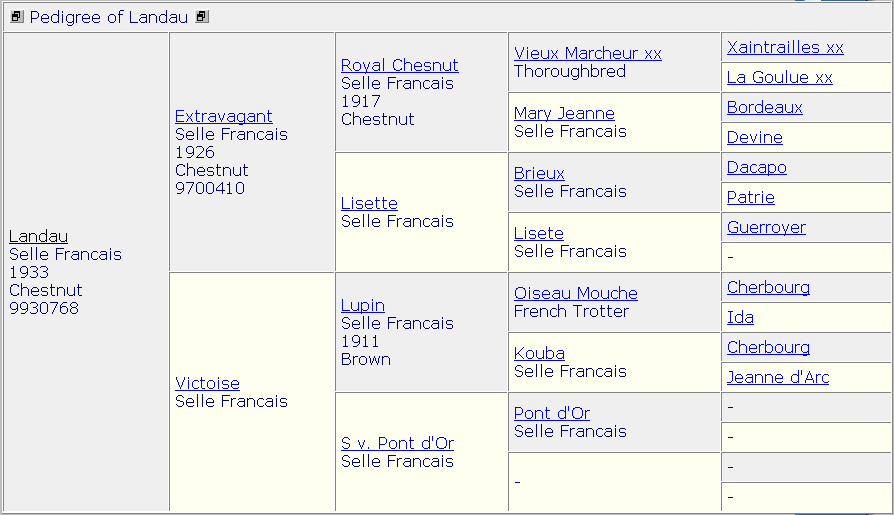Open the Dacapo link
This screenshot has height=515, width=894.
click(756, 167)
